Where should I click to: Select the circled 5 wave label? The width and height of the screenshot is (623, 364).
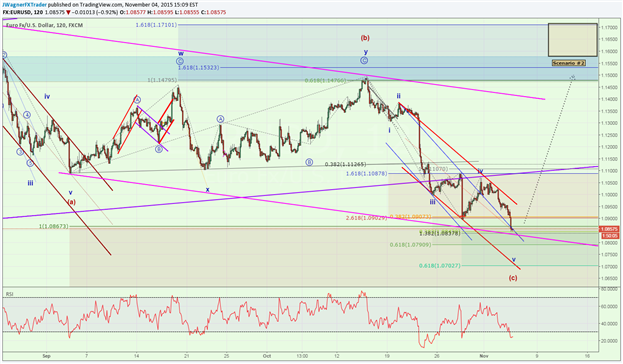[x=30, y=163]
